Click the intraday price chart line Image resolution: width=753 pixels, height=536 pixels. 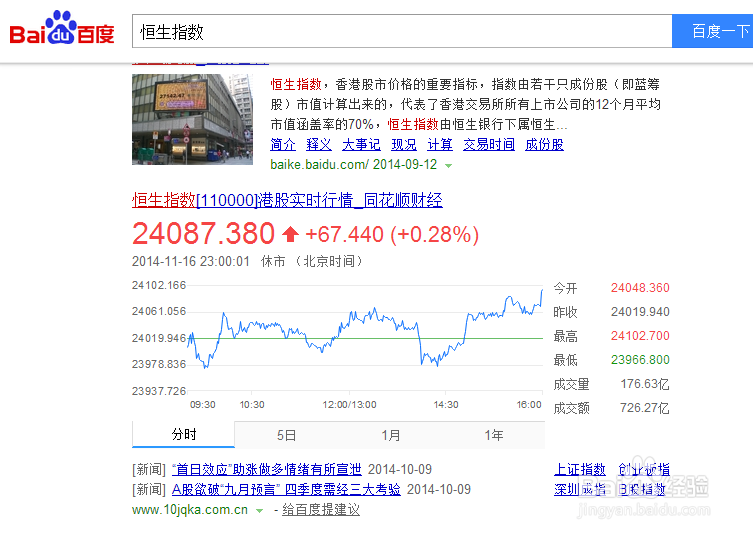[x=365, y=331]
